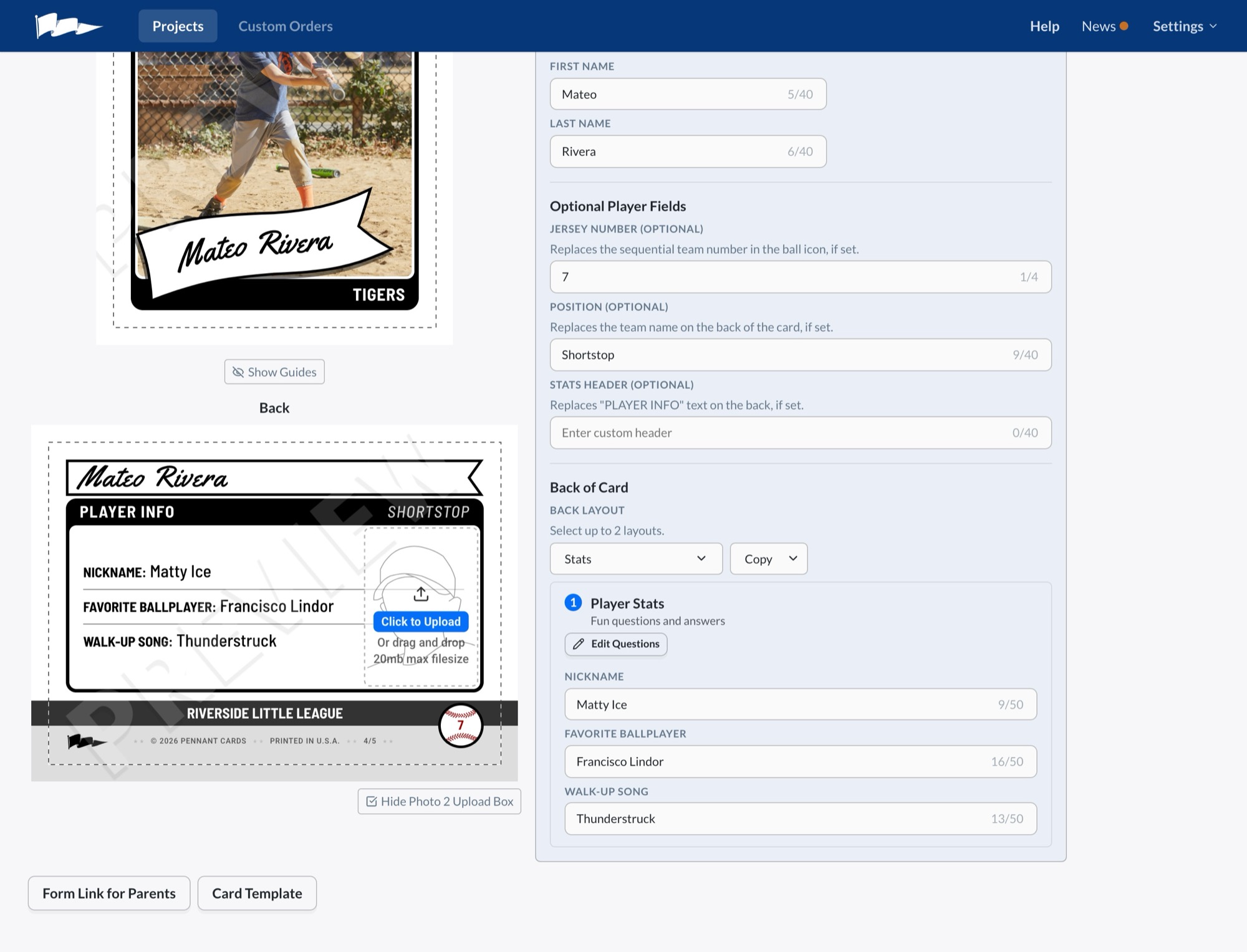1247x952 pixels.
Task: Click the Walk-Up Song input field
Action: [x=801, y=819]
